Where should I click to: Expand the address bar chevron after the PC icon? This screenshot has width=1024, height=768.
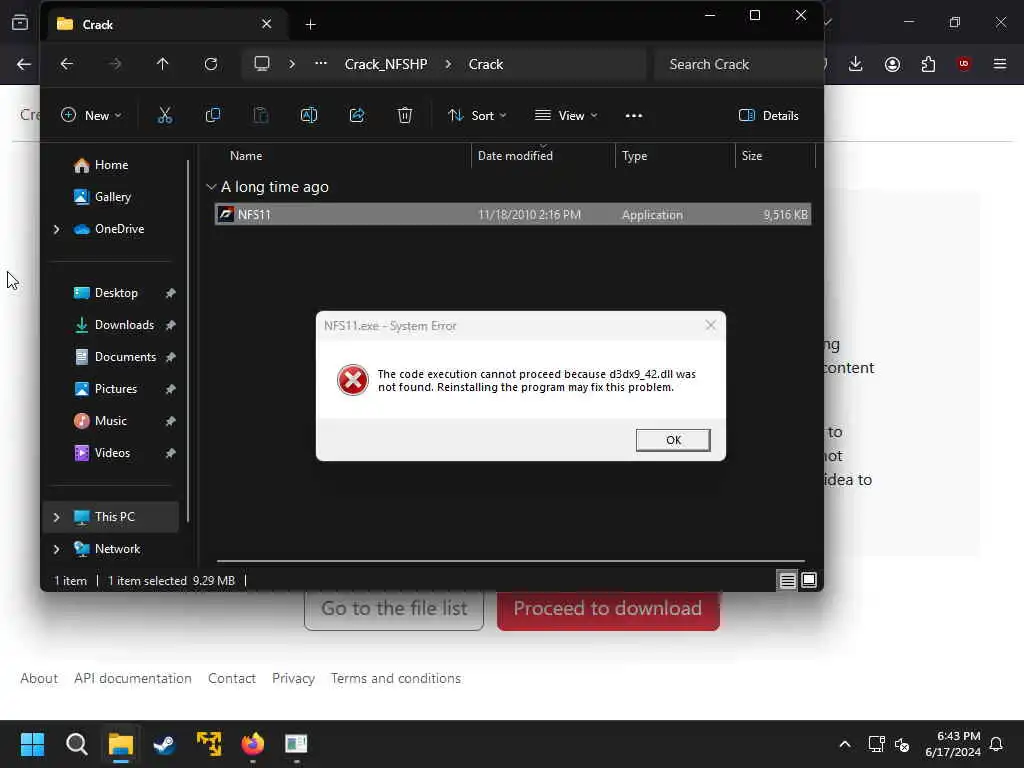(x=292, y=64)
